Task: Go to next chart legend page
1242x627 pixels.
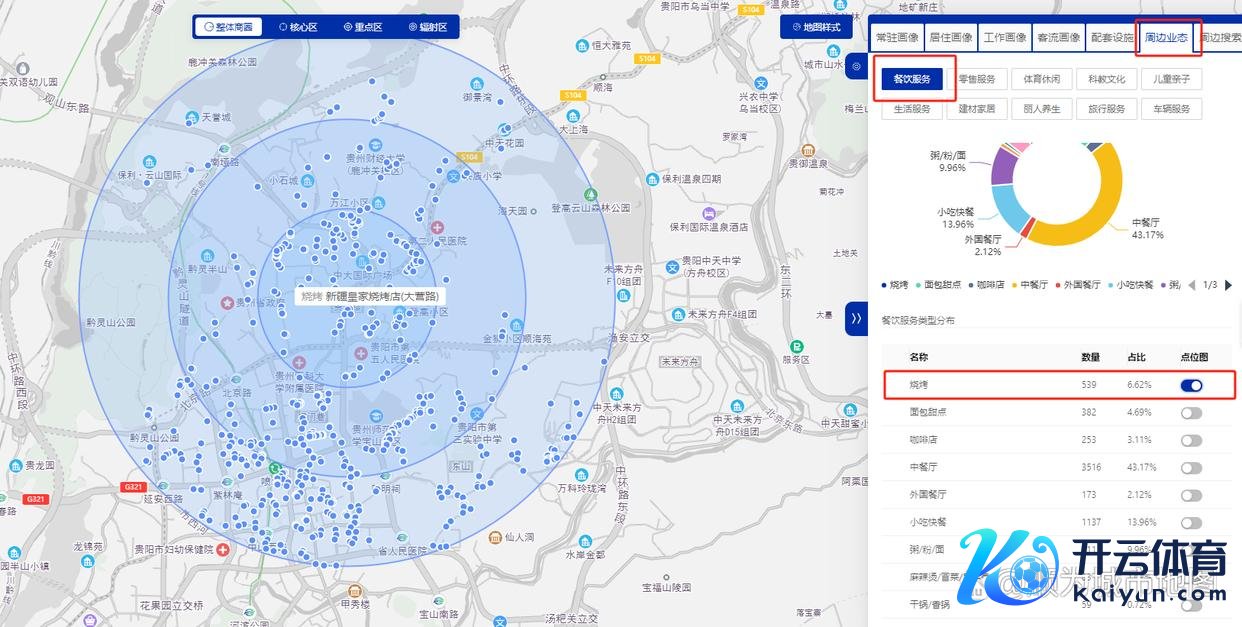Action: [x=1227, y=285]
